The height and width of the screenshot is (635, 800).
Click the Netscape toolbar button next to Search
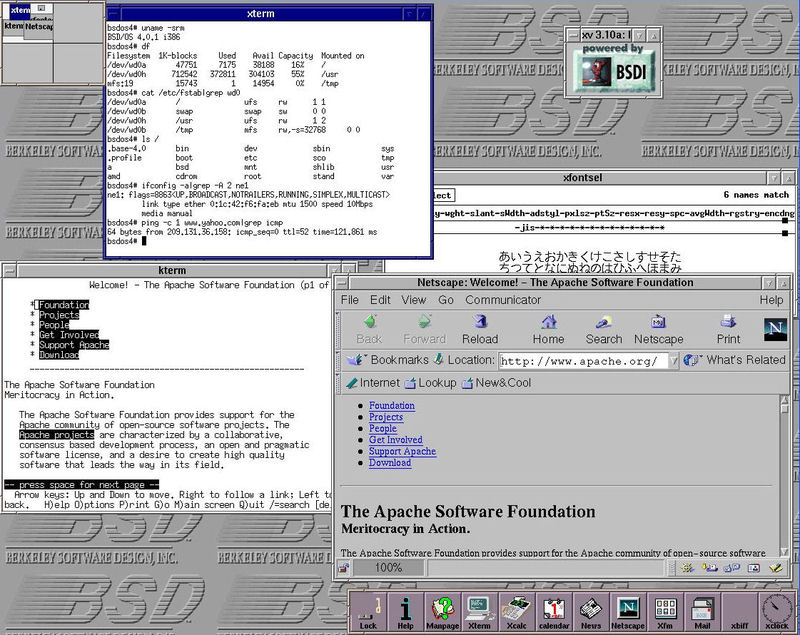pyautogui.click(x=658, y=329)
